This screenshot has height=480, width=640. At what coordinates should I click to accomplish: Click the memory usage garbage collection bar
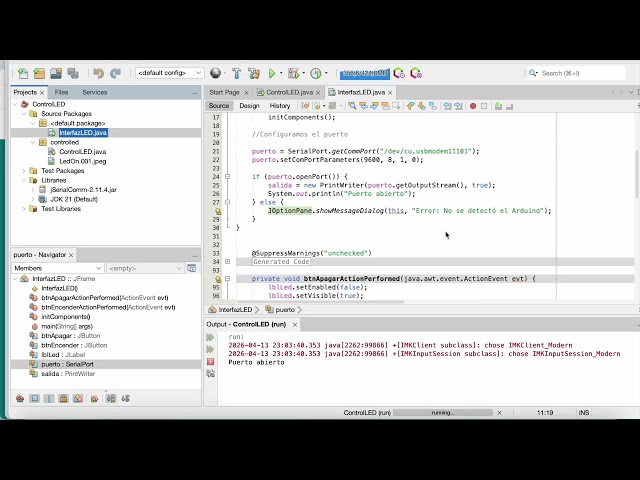click(x=365, y=73)
